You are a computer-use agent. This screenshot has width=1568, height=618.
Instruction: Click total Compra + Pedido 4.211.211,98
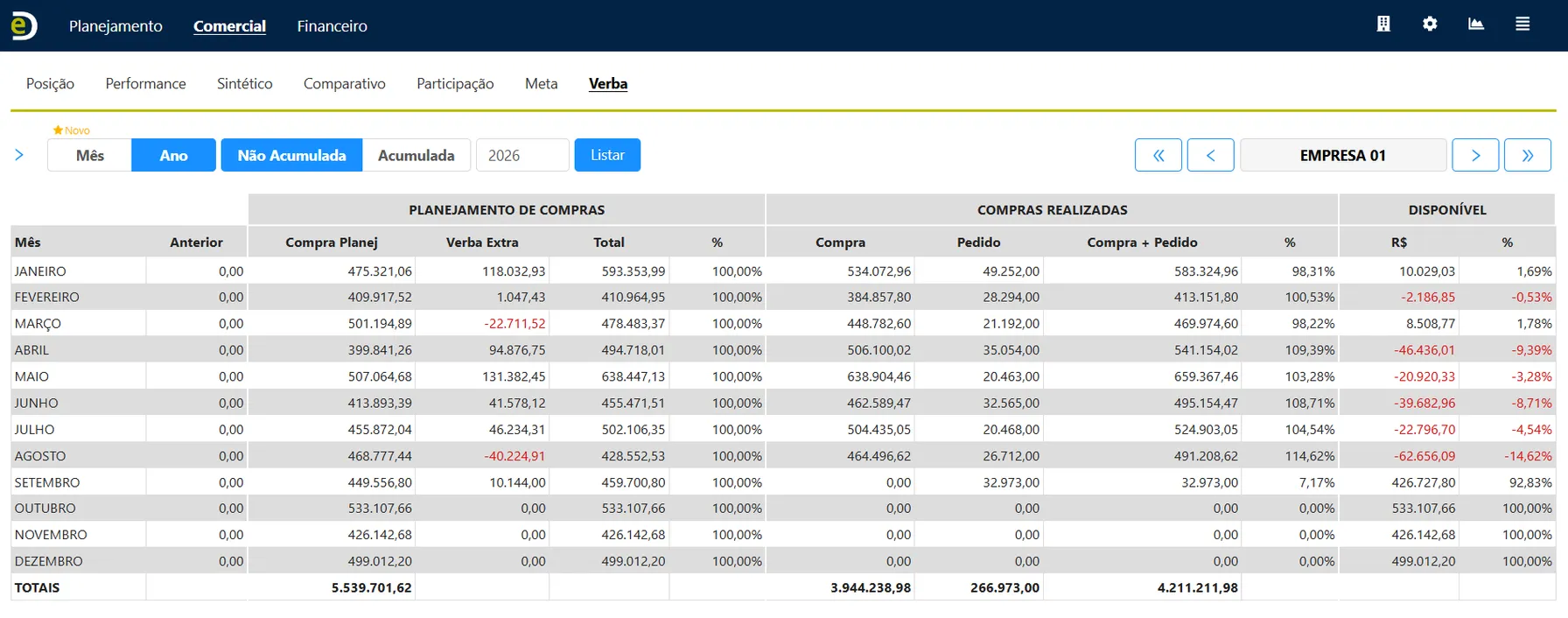(x=1198, y=587)
